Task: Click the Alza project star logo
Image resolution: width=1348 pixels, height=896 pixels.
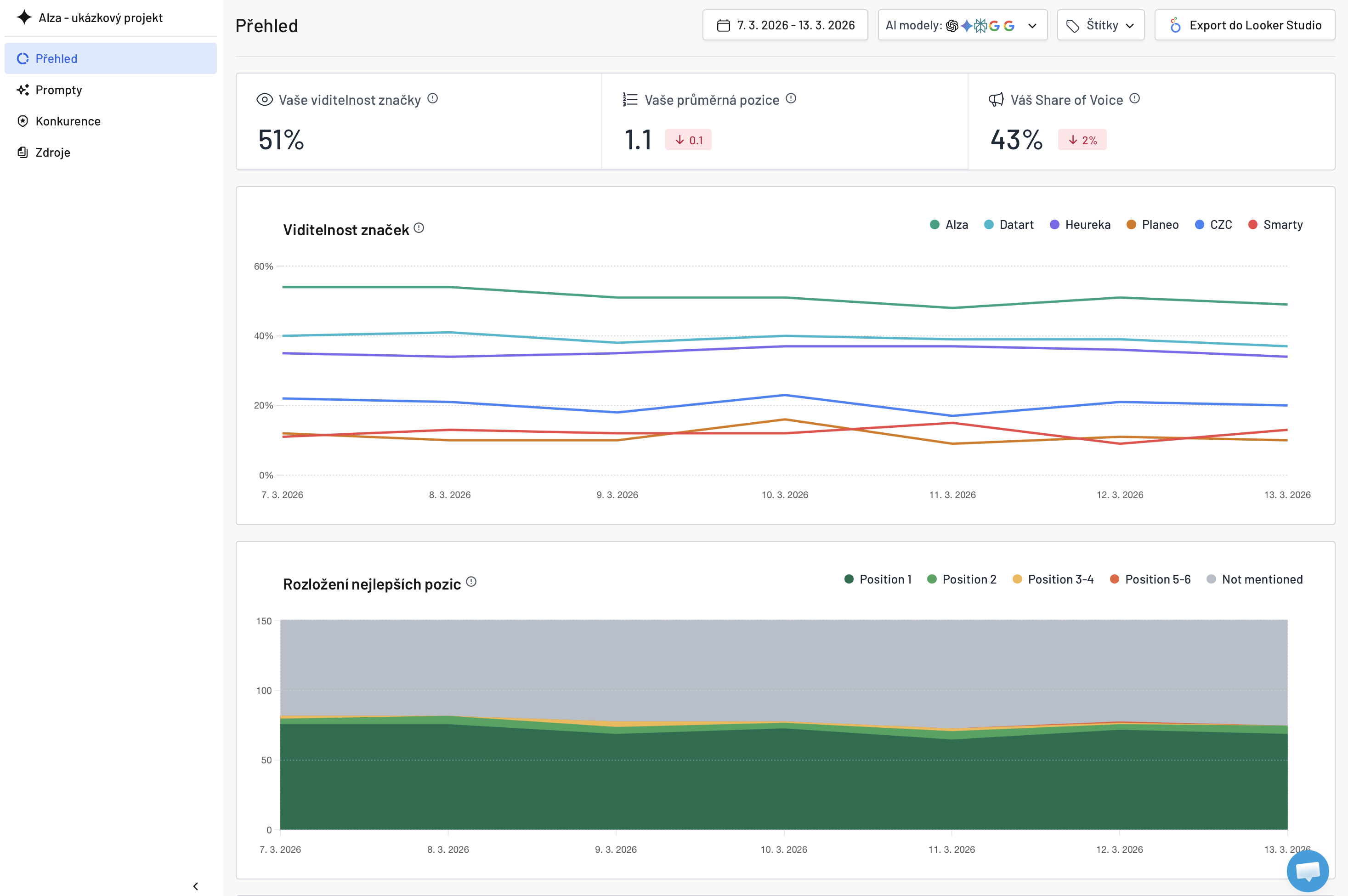Action: [x=24, y=18]
